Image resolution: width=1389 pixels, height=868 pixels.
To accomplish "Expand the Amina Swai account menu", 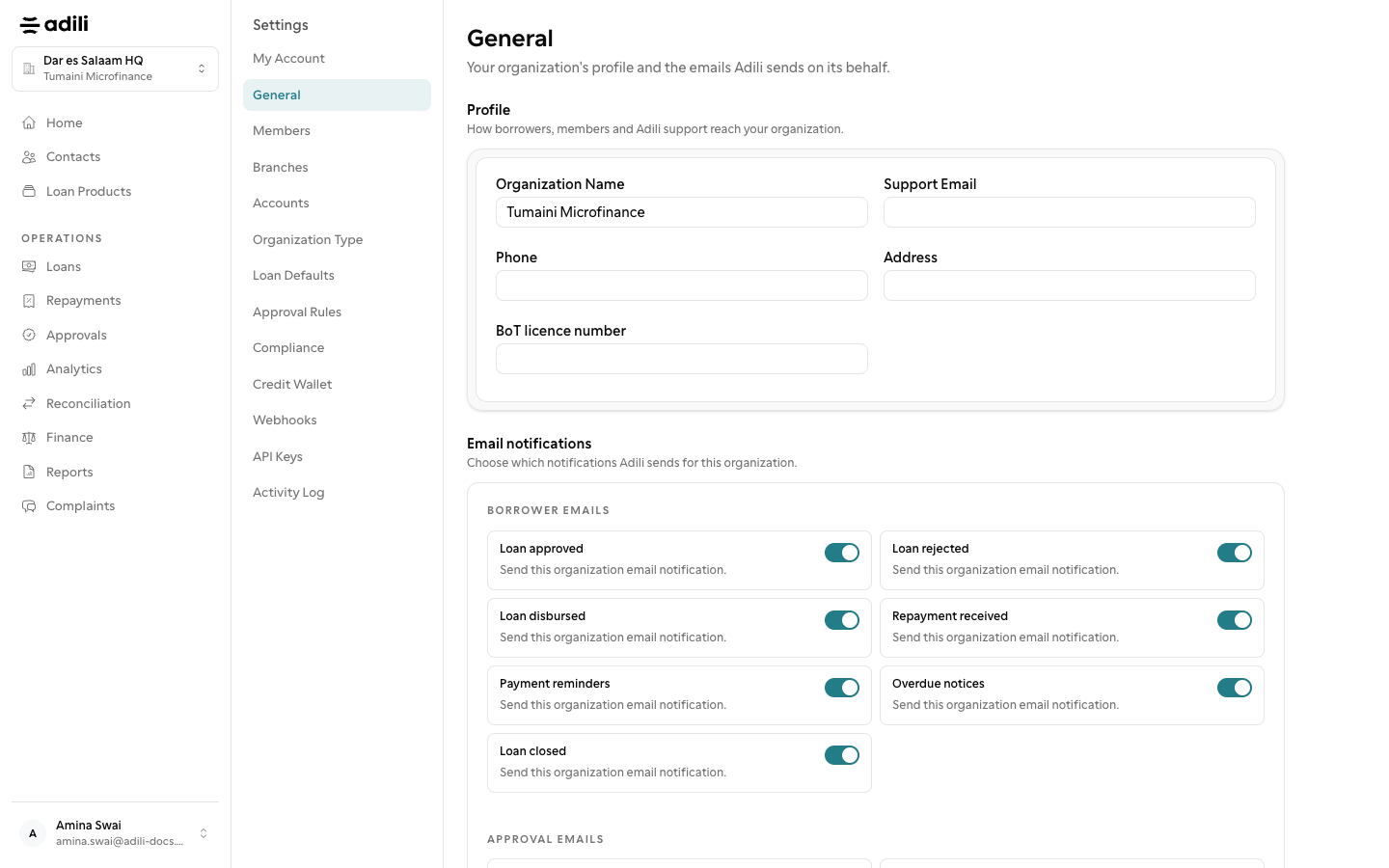I will pos(115,833).
